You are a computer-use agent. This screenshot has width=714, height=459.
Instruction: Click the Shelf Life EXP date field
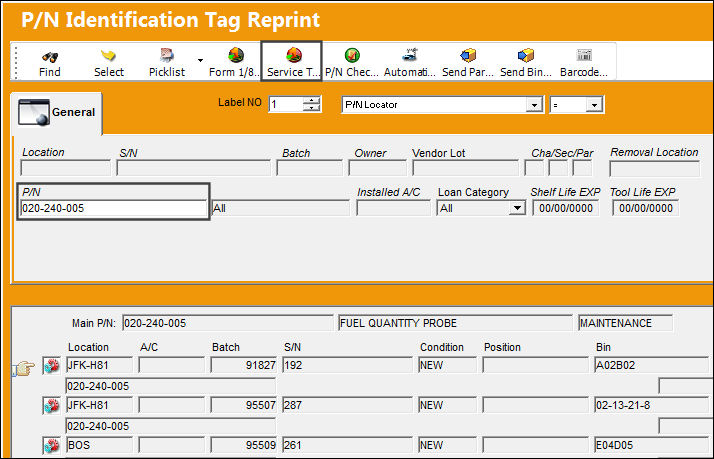(565, 208)
